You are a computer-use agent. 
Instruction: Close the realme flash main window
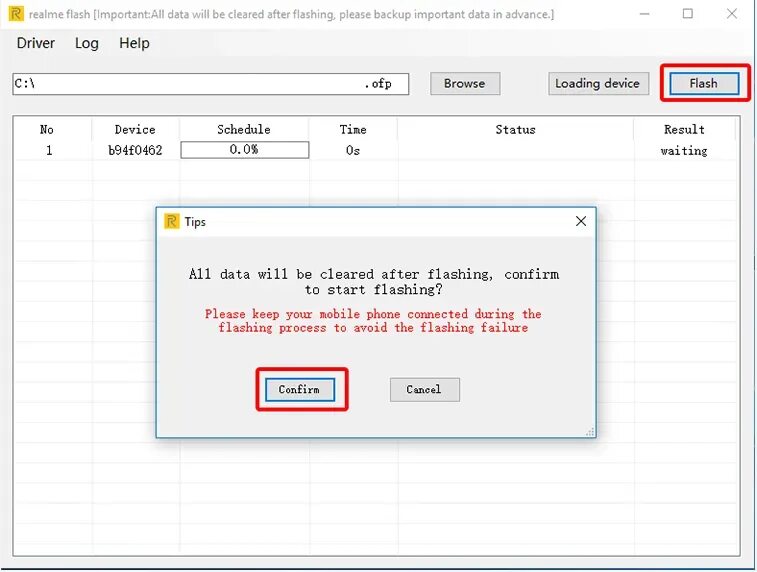[x=732, y=14]
